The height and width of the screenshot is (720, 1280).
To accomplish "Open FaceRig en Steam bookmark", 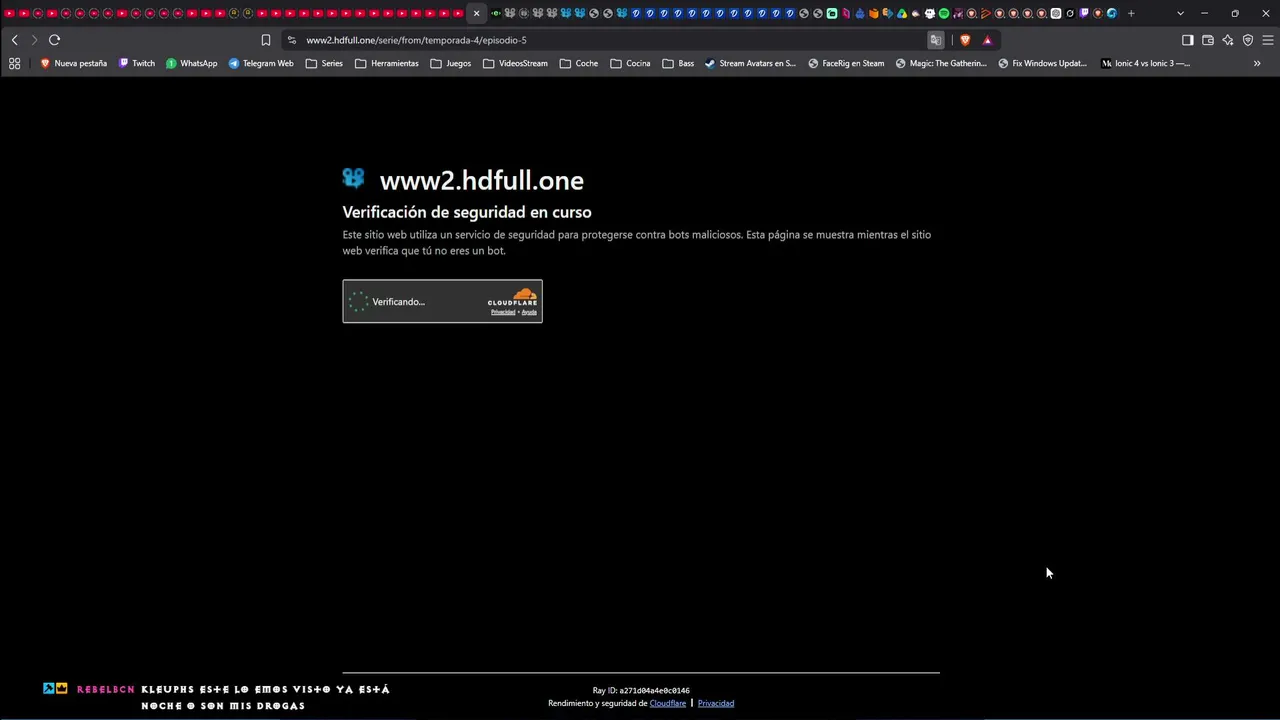I will pos(846,63).
